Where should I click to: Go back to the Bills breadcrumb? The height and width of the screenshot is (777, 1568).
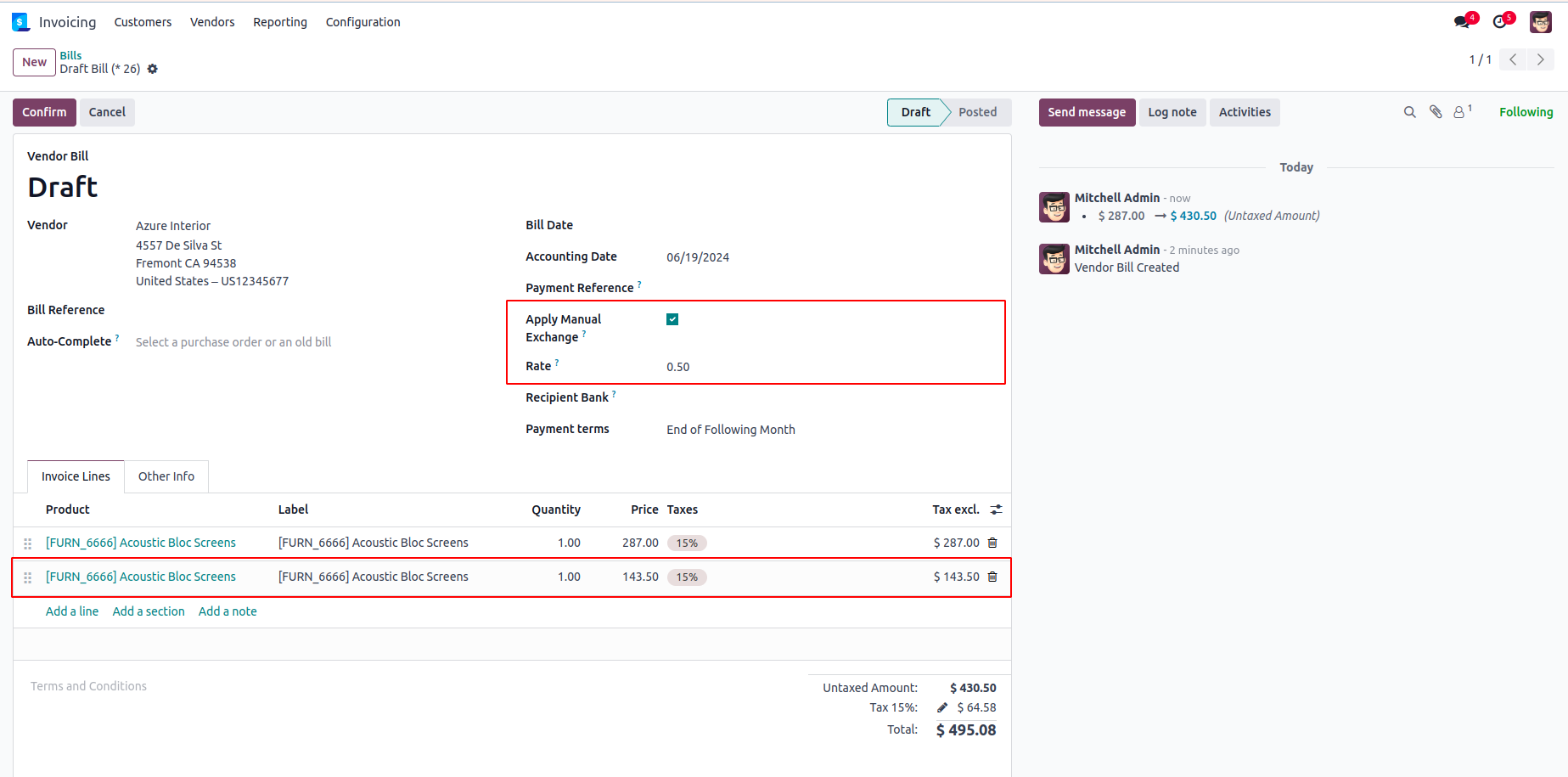click(x=70, y=55)
